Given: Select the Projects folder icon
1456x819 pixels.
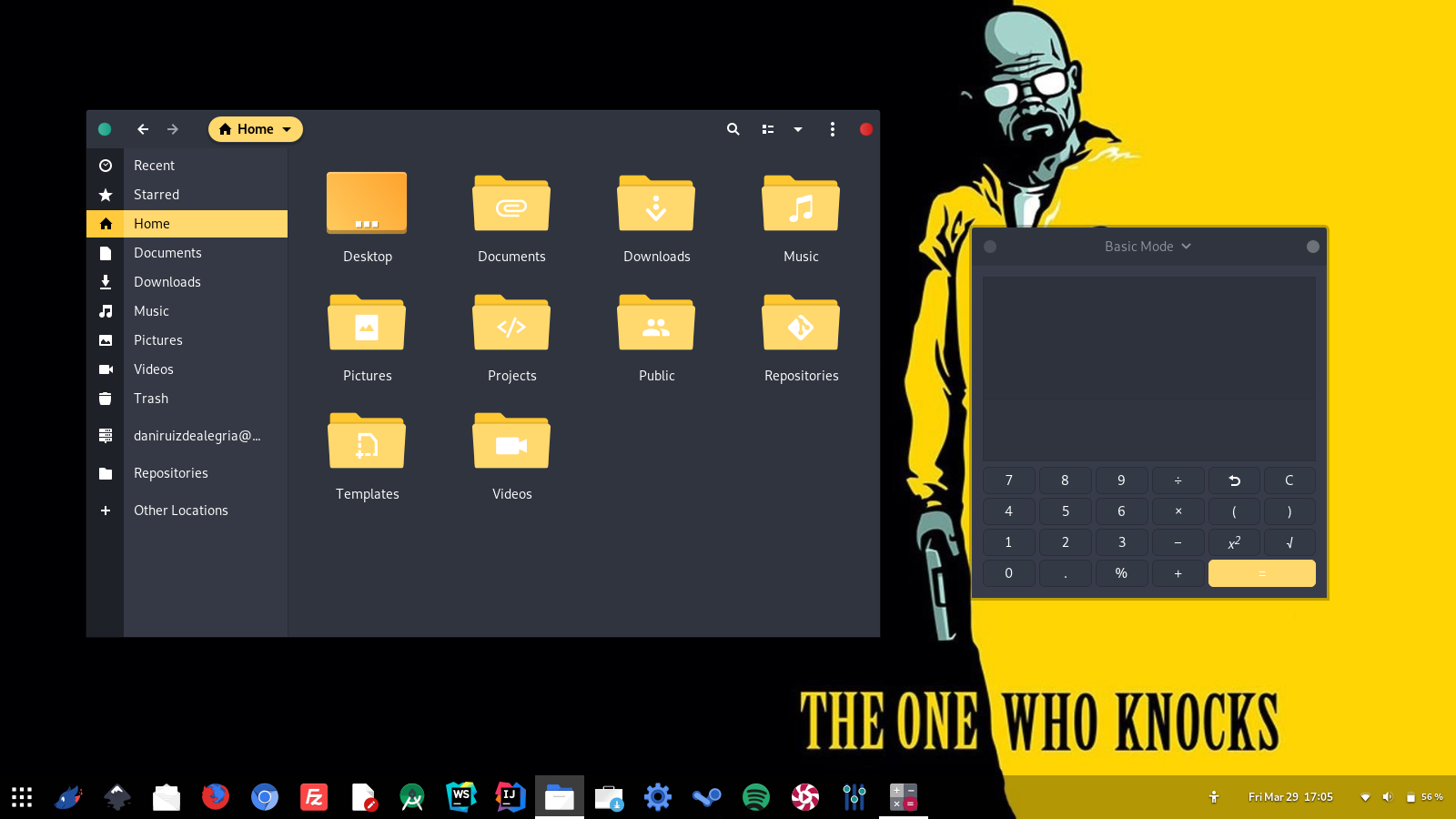Looking at the screenshot, I should 511,322.
